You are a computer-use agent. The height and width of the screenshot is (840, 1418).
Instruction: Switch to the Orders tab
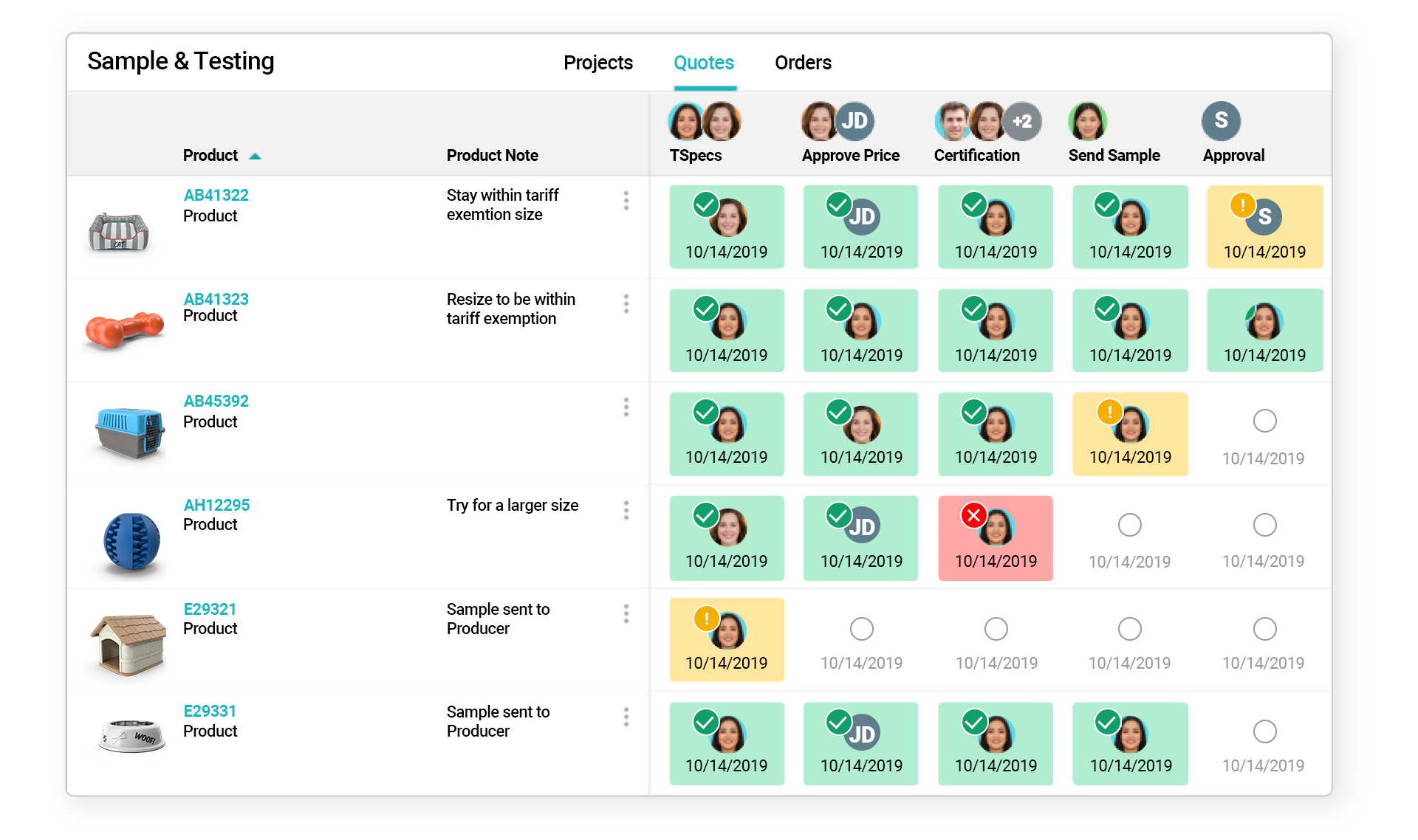coord(806,63)
